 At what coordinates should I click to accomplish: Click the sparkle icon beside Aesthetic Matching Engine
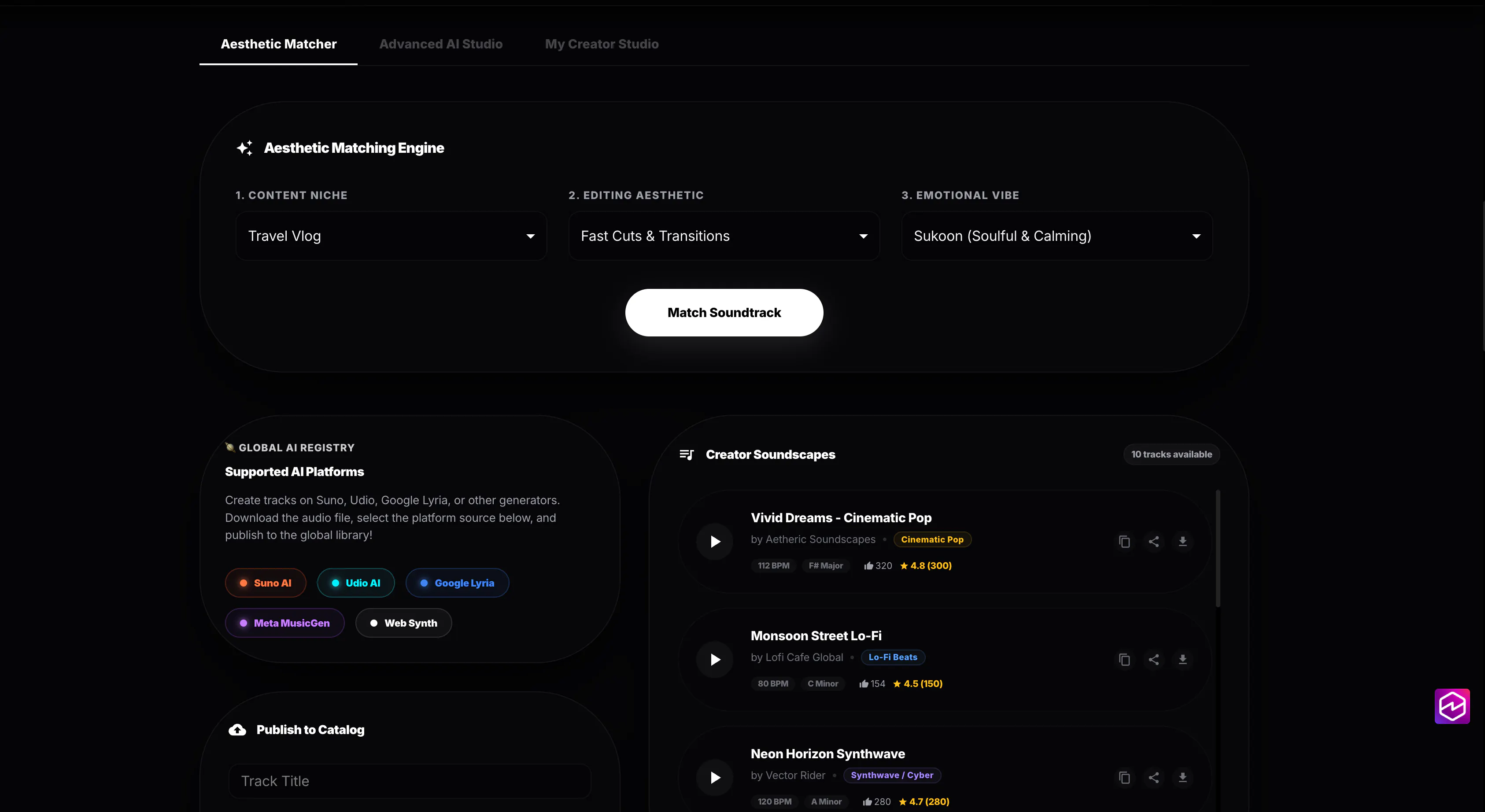[244, 148]
